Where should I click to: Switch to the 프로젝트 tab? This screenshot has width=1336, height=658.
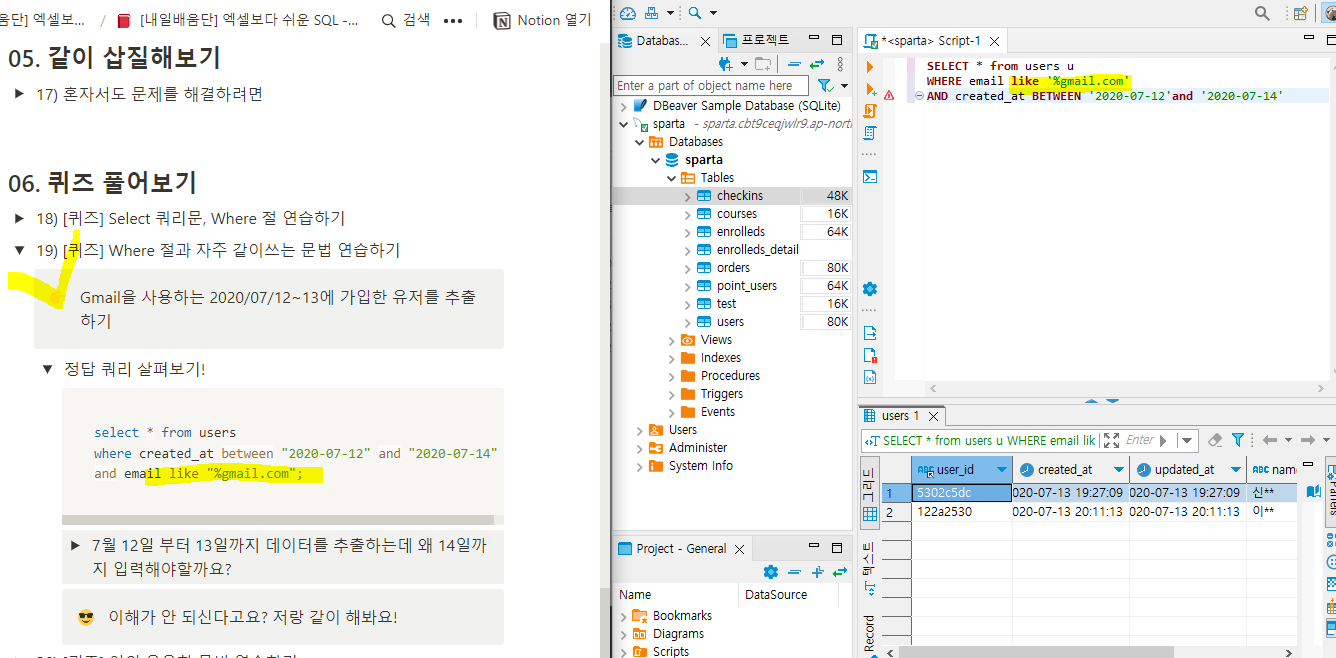click(x=758, y=40)
